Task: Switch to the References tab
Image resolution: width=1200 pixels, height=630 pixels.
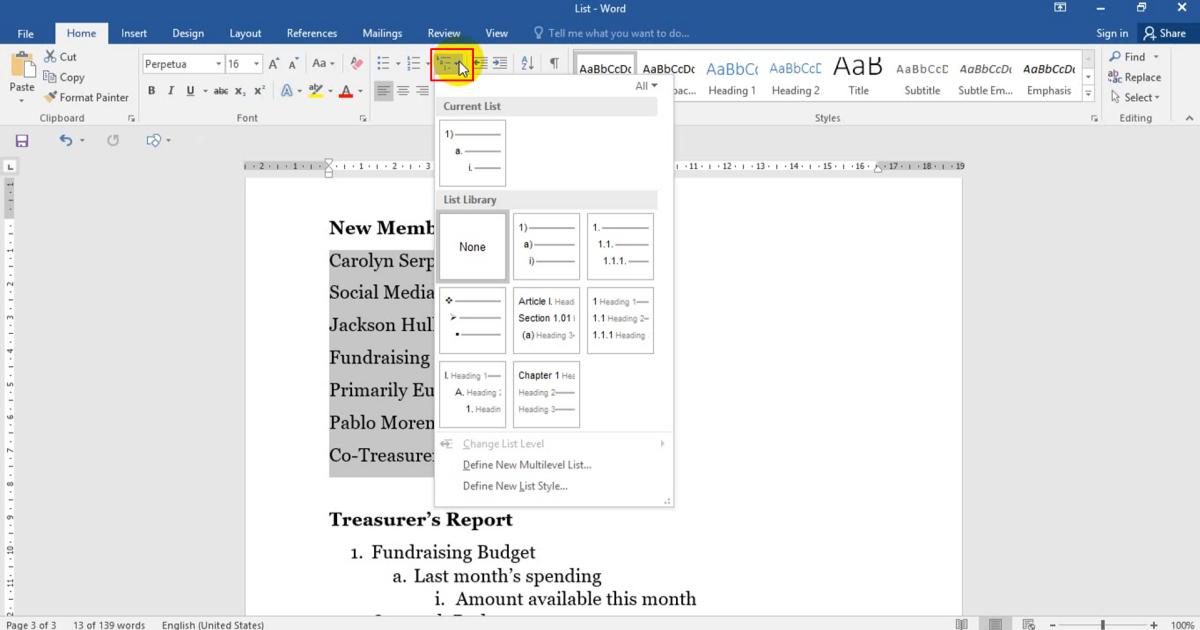Action: [x=312, y=33]
